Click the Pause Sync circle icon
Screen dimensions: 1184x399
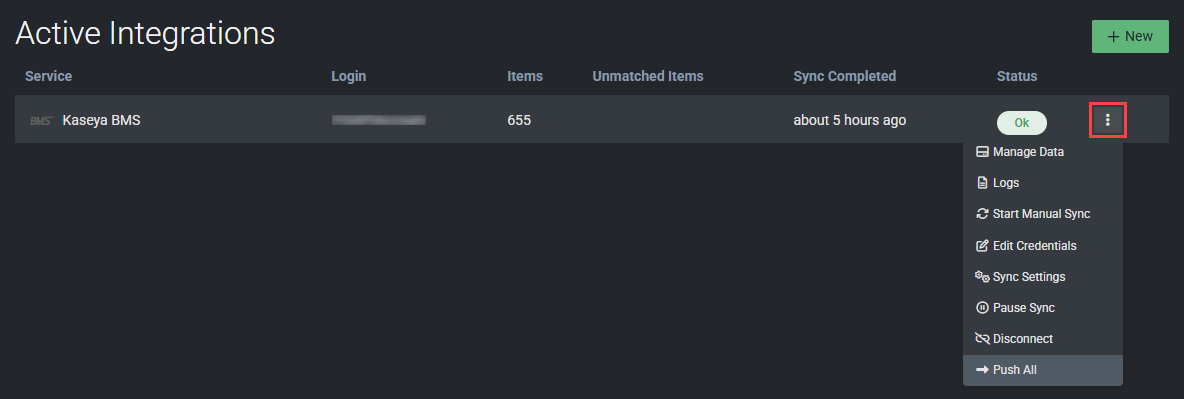click(x=982, y=308)
